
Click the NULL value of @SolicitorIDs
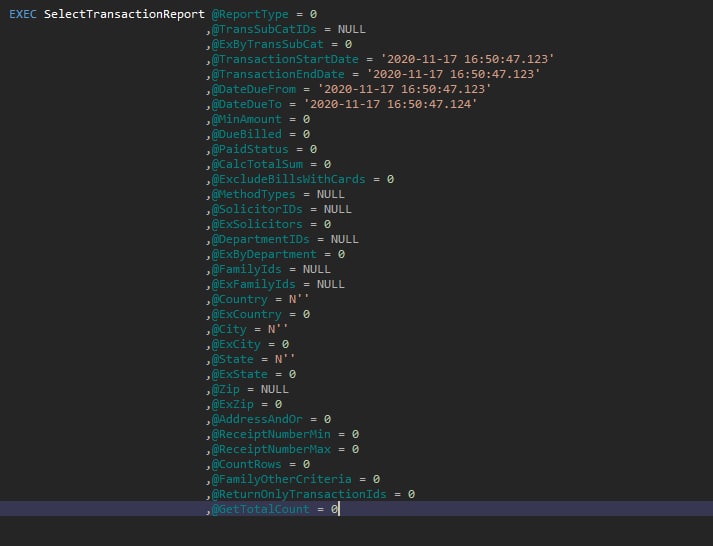tap(337, 209)
